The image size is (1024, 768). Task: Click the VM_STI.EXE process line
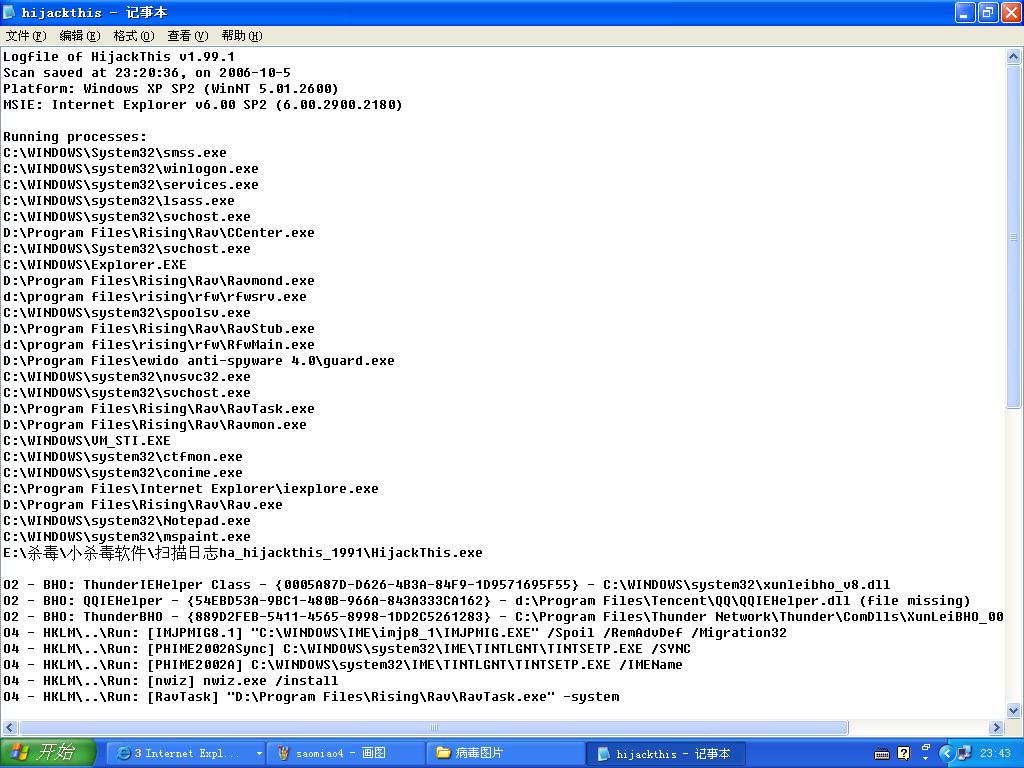point(87,441)
